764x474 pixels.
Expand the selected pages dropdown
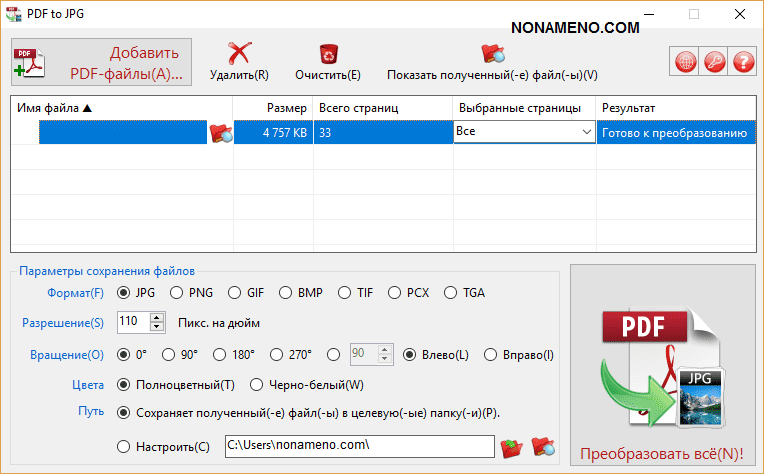click(585, 132)
